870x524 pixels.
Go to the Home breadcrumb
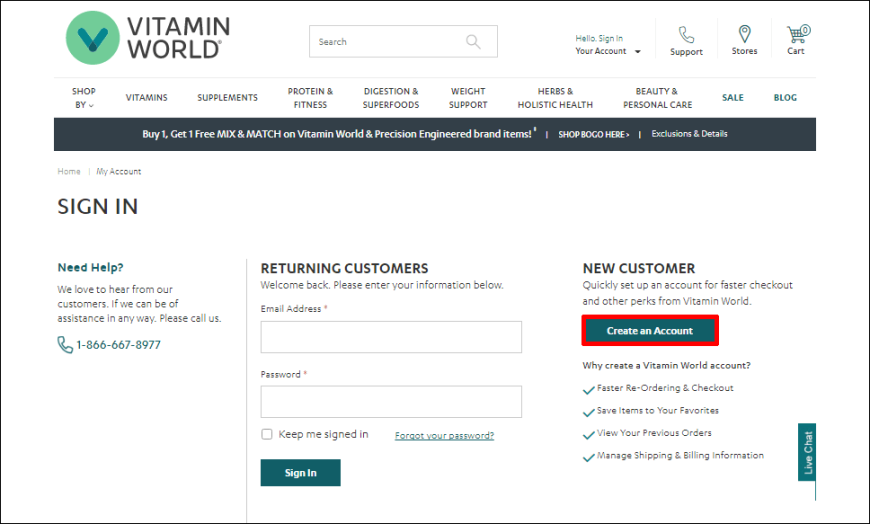point(69,172)
